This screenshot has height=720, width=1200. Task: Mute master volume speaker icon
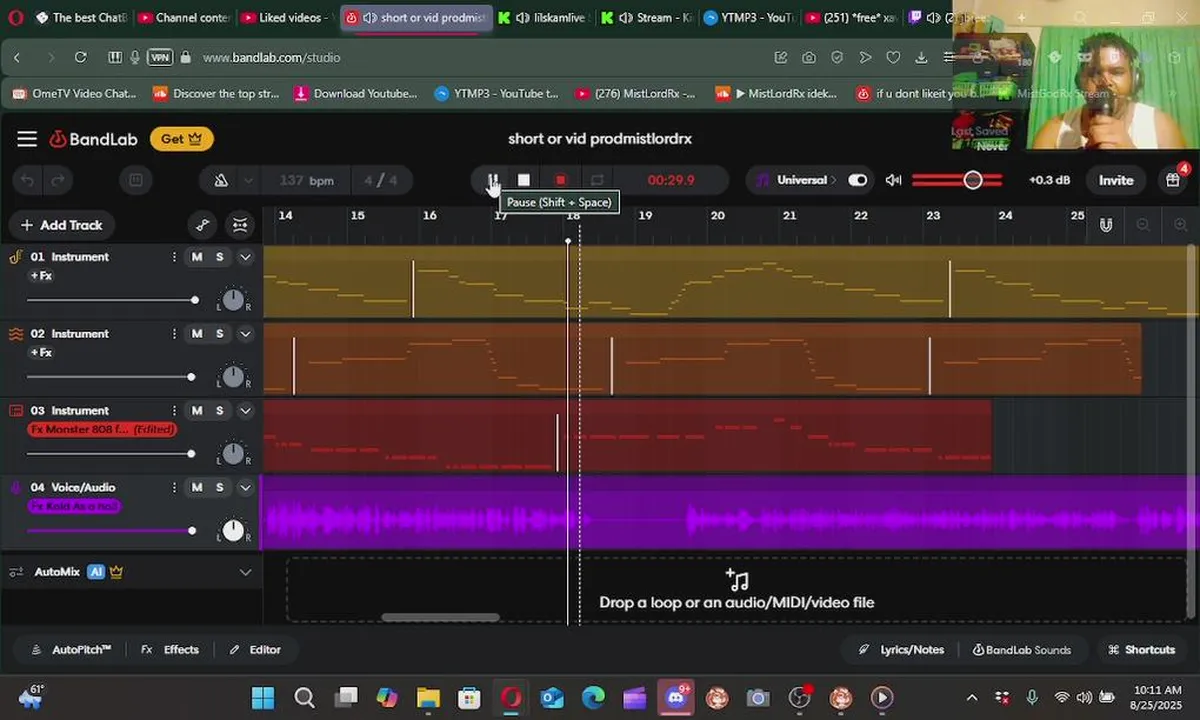click(x=893, y=180)
